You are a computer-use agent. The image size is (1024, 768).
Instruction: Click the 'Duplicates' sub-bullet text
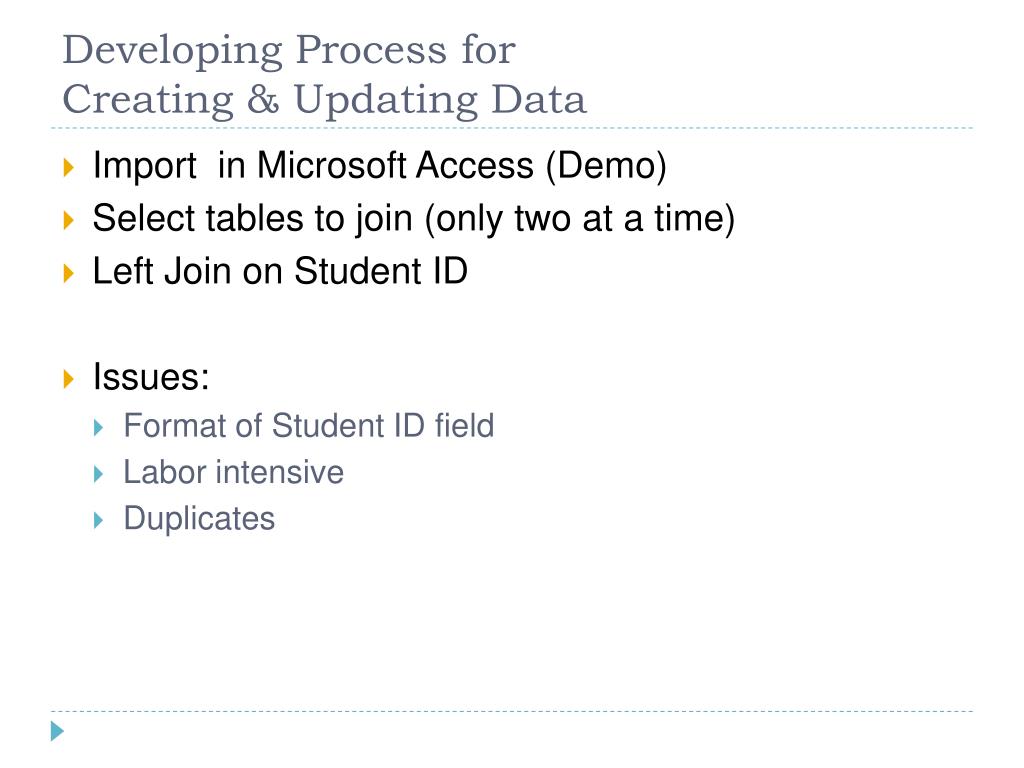coord(199,519)
